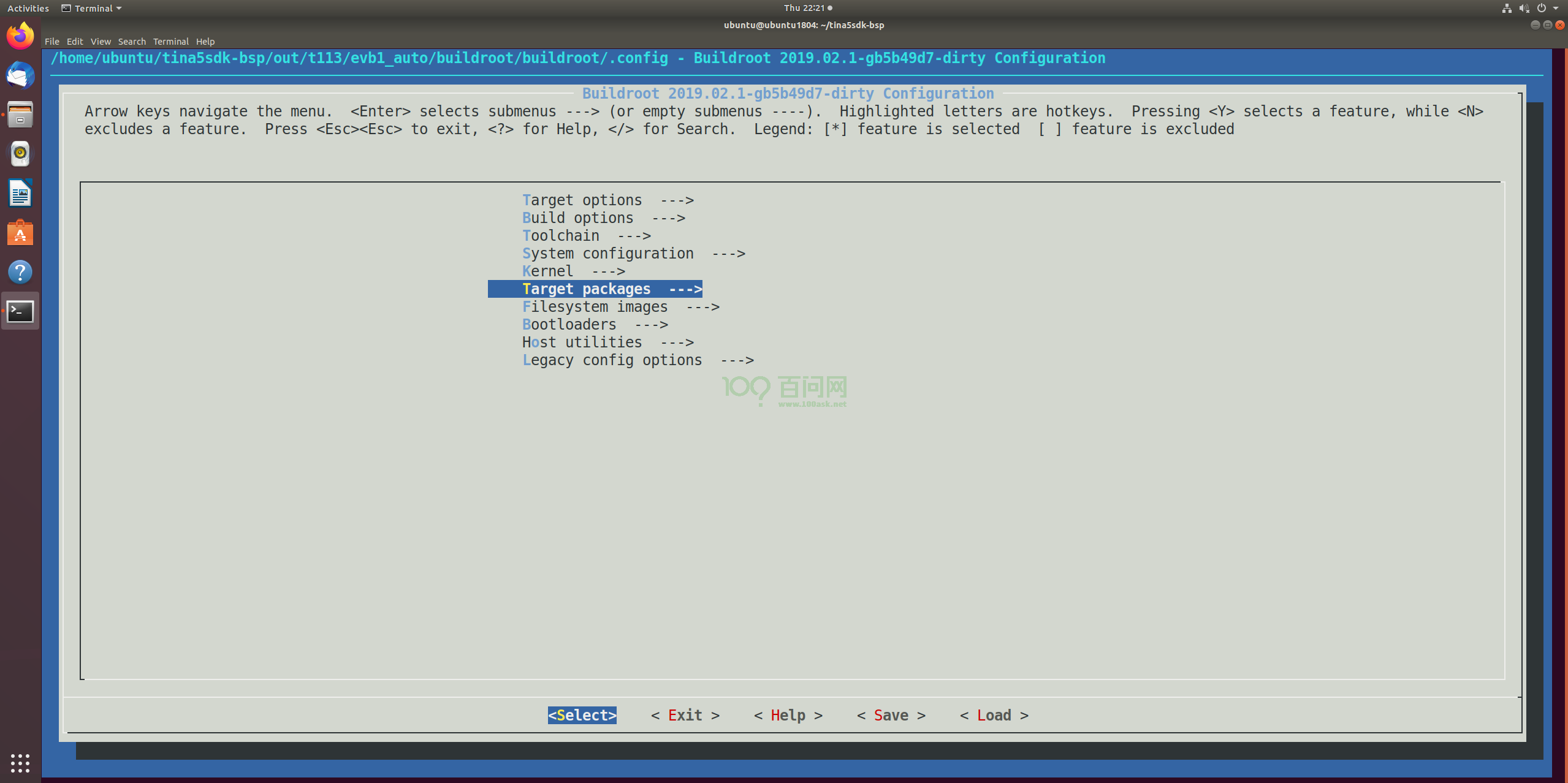Open Rhythmbox music player icon
The height and width of the screenshot is (783, 1568).
20,154
